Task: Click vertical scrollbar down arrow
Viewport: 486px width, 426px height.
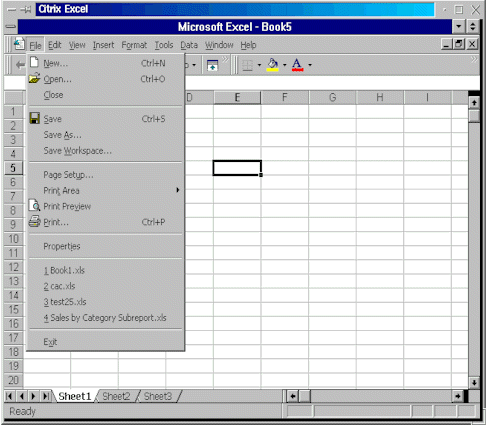Action: point(474,383)
